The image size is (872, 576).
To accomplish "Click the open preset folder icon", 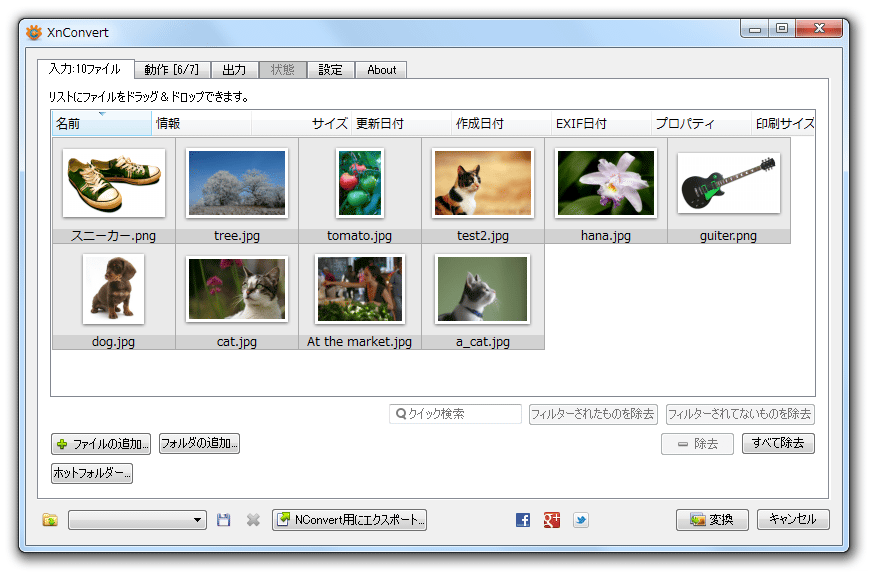I will tap(50, 520).
